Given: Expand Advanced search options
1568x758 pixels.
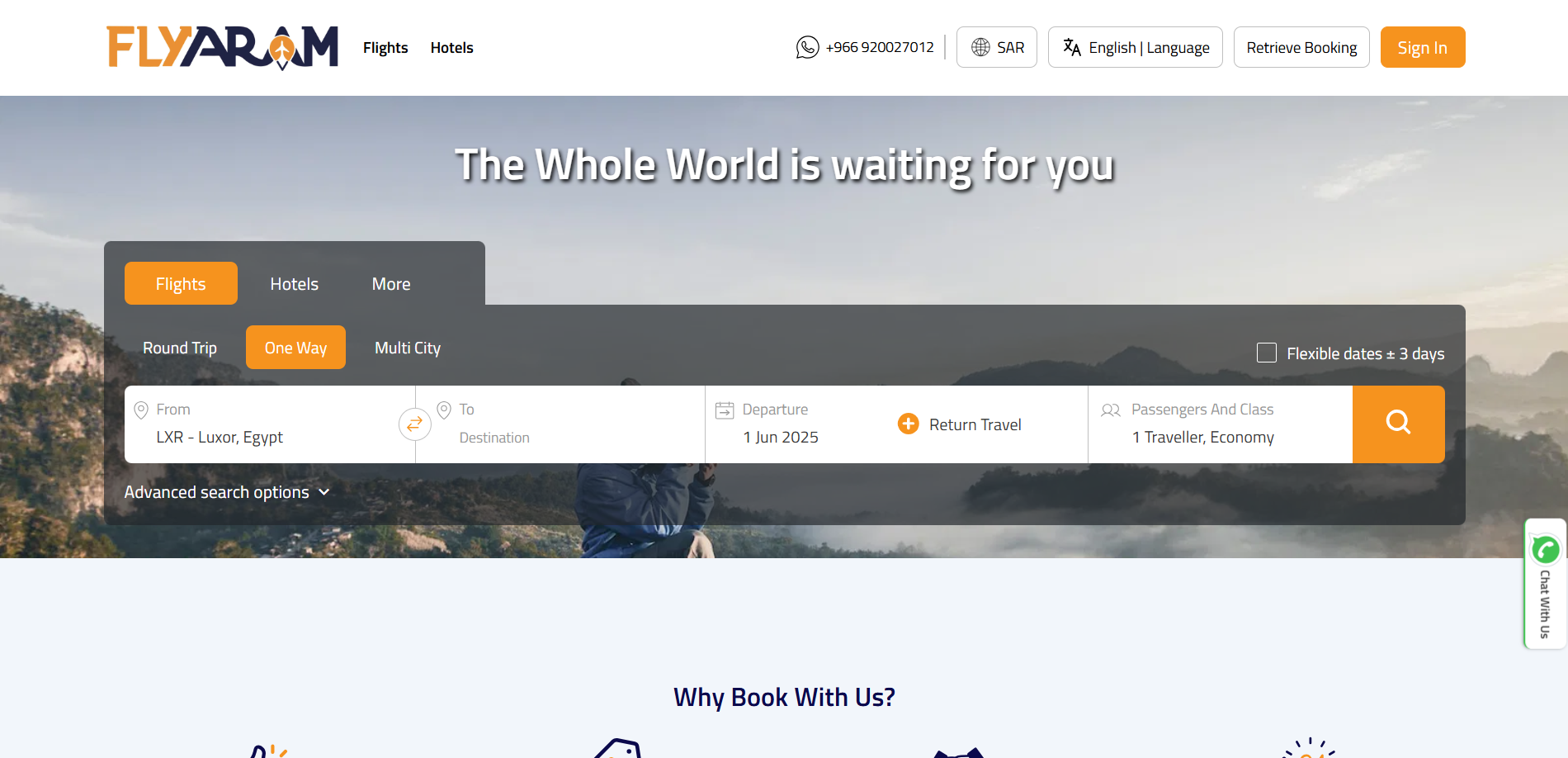Looking at the screenshot, I should coord(227,492).
